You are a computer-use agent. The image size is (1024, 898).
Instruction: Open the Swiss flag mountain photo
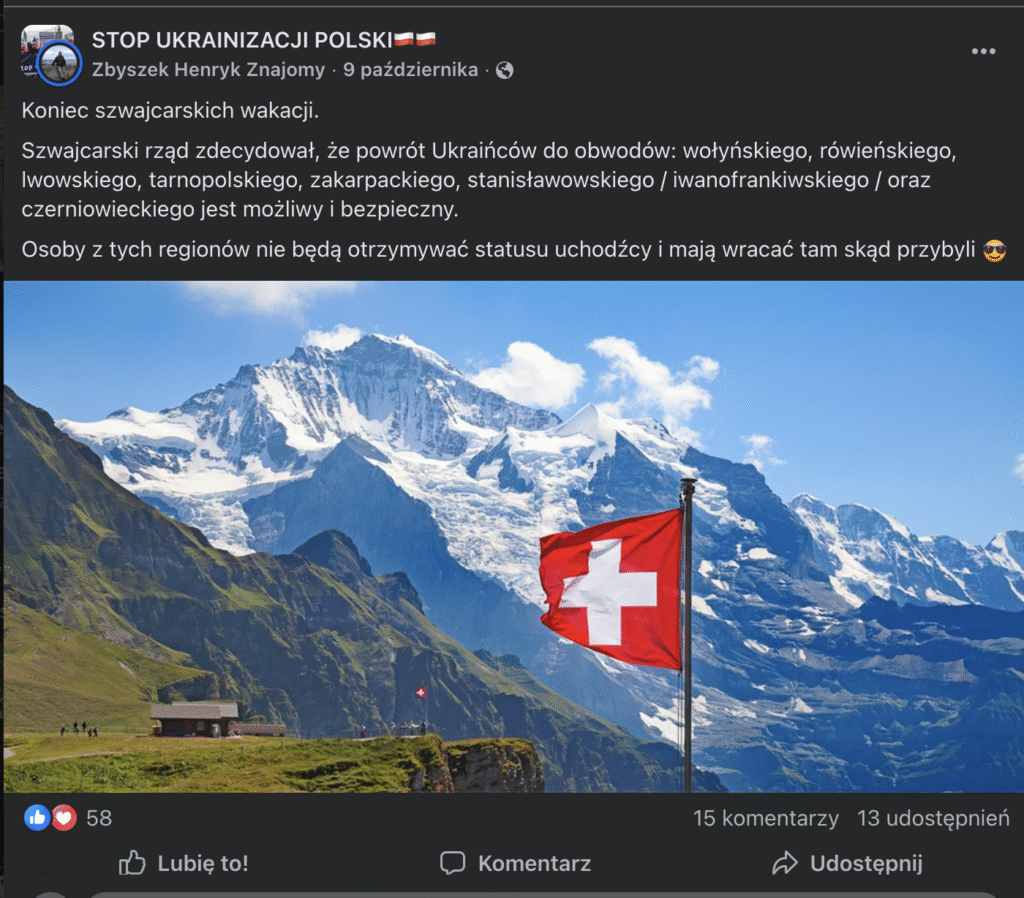[513, 537]
